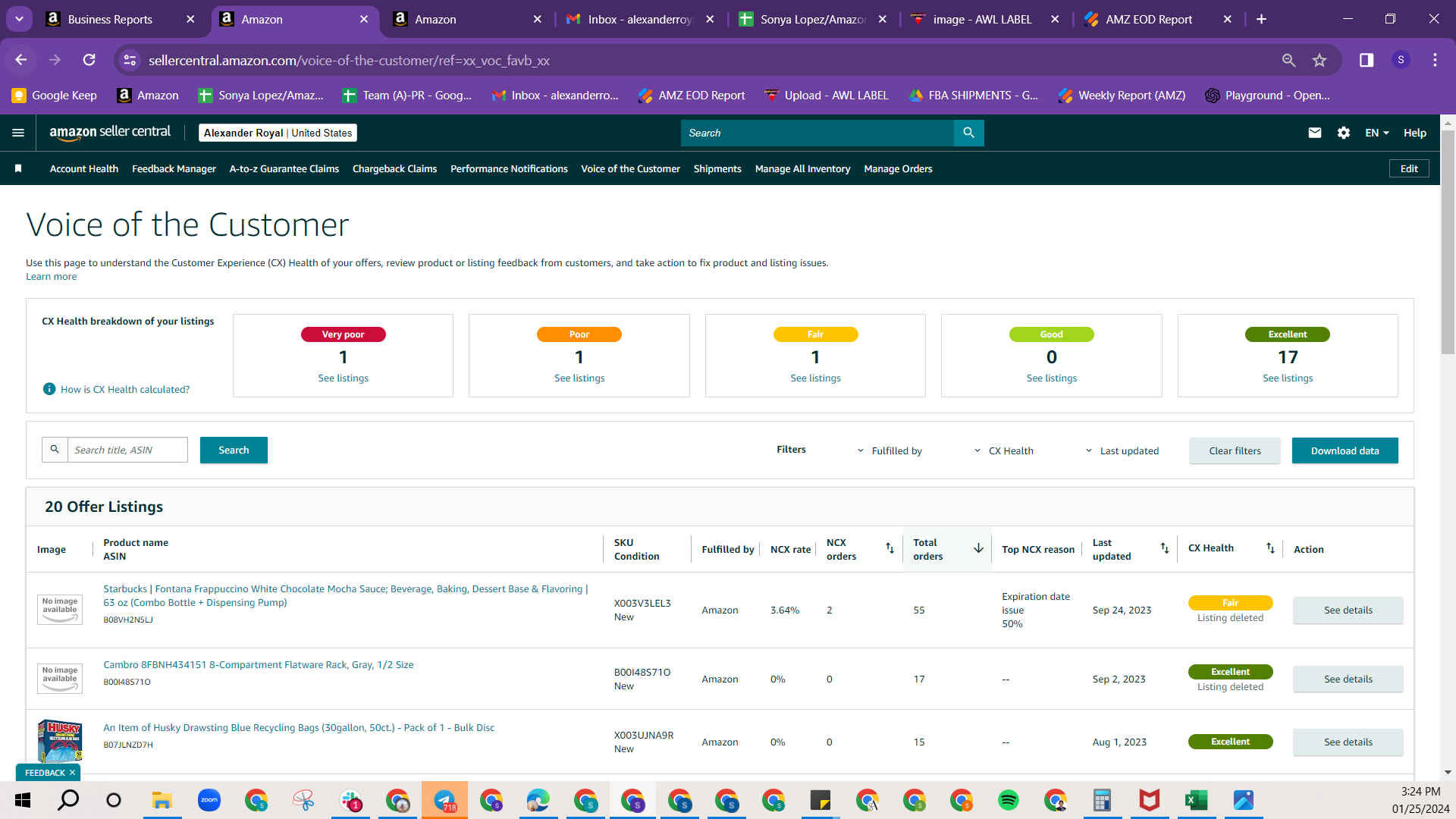This screenshot has width=1456, height=819.
Task: Open the Google Keep bookmark
Action: pos(54,95)
